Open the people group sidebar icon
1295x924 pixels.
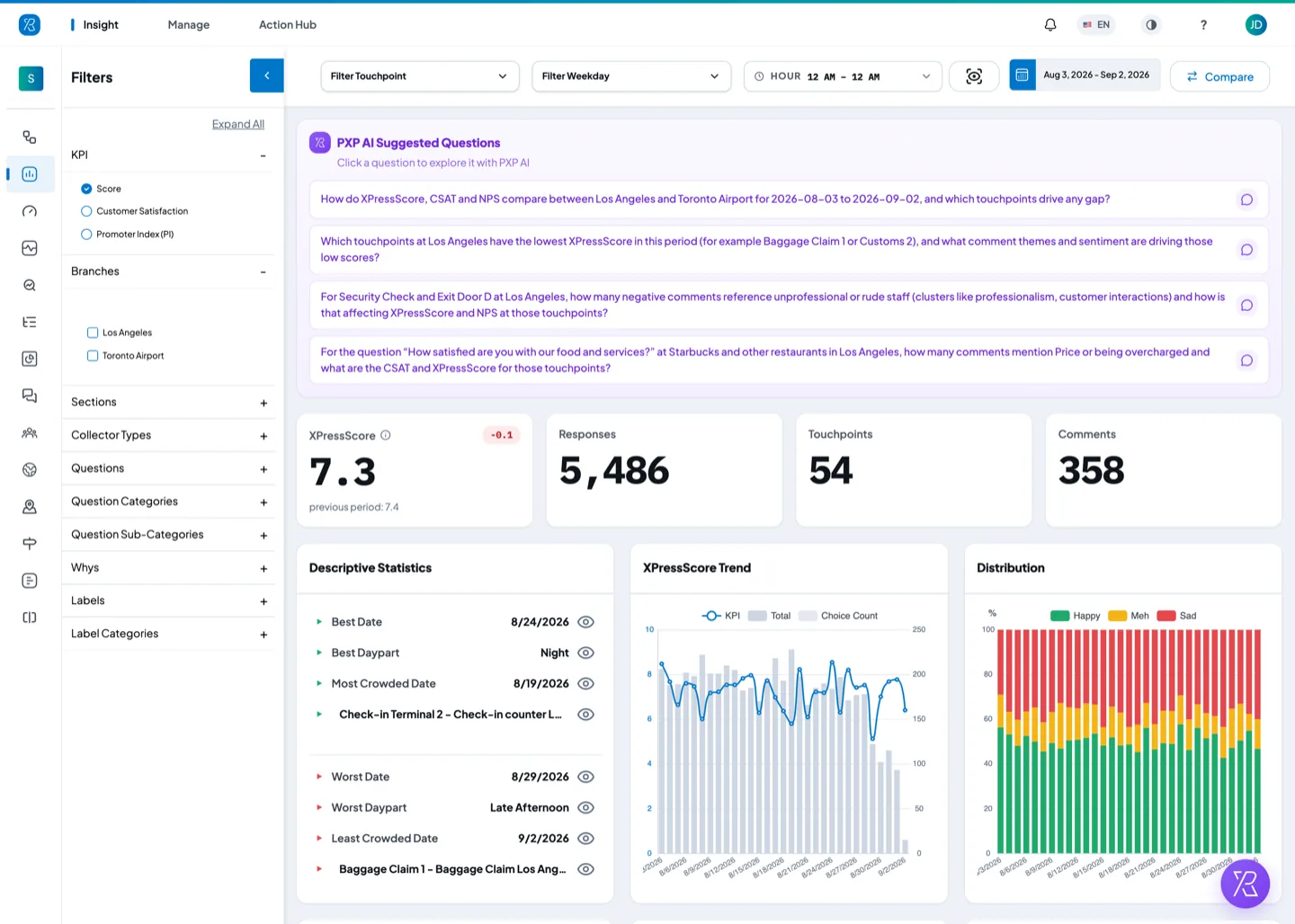coord(30,433)
